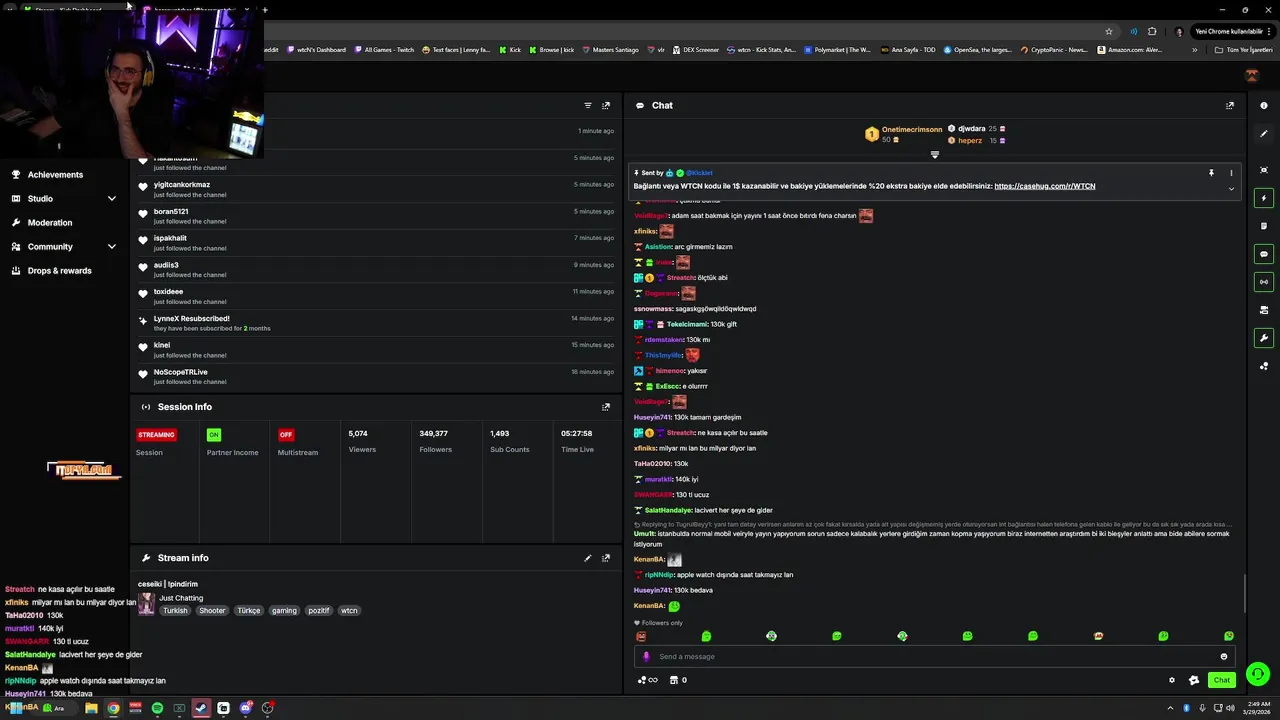Screen dimensions: 1280x720
Task: Open the Polymarket bookmark
Action: click(x=837, y=50)
